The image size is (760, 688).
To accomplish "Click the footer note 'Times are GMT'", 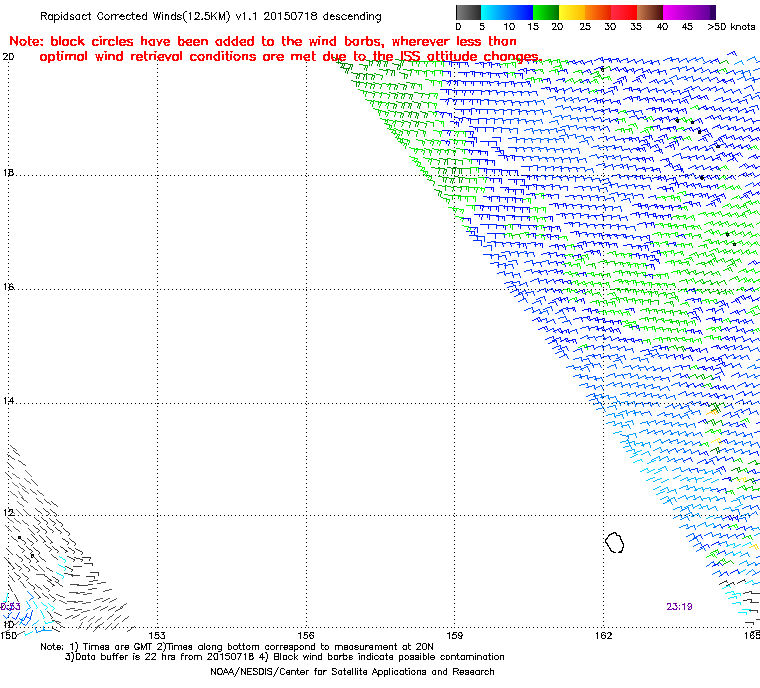I will pyautogui.click(x=116, y=647).
